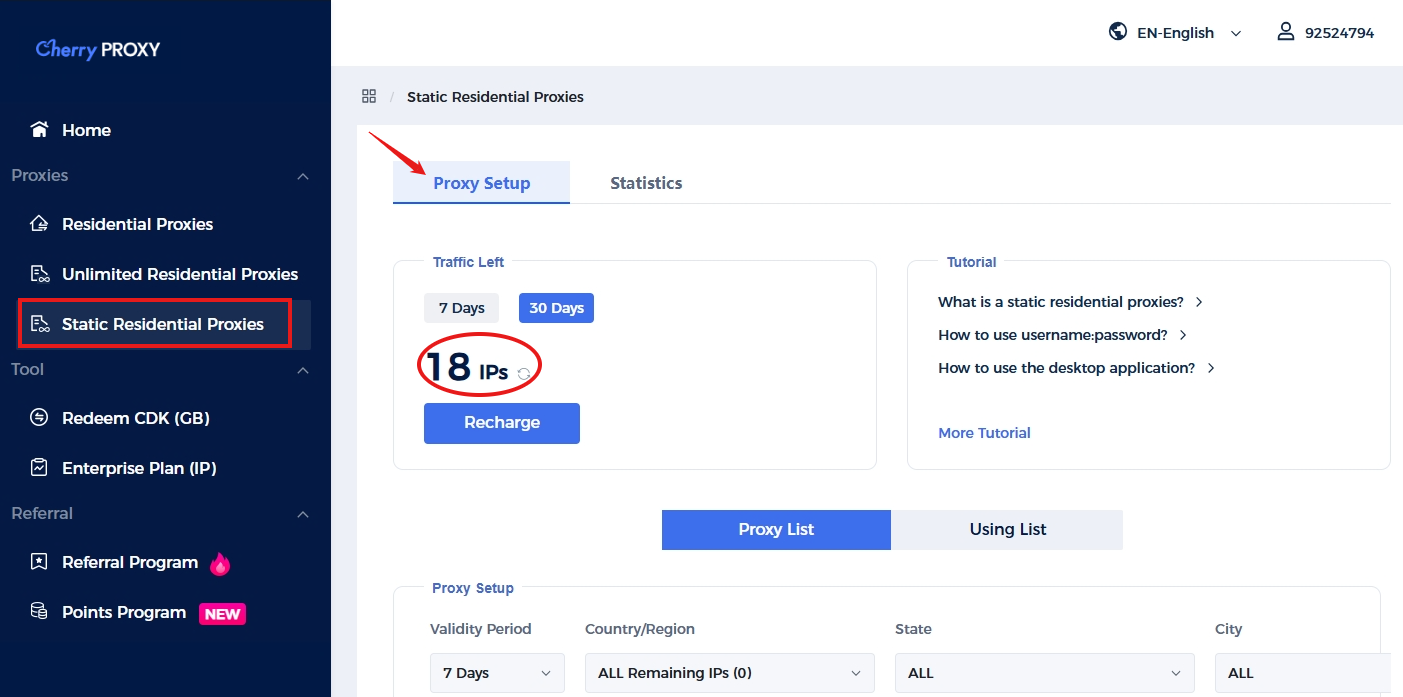
Task: Click the refresh icon beside 18 IPs
Action: click(x=523, y=374)
